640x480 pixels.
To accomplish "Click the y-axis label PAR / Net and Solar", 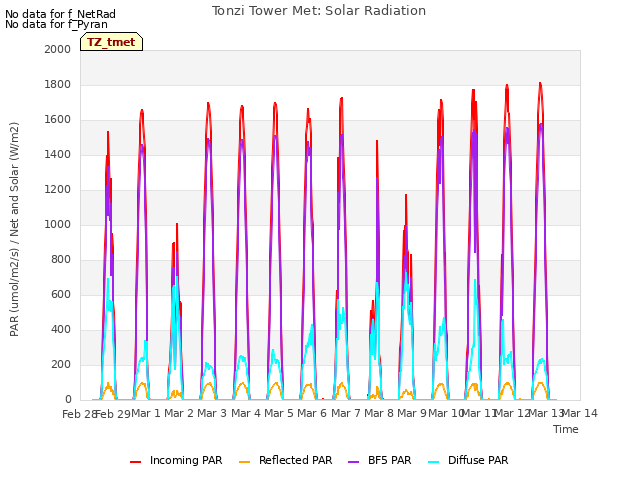I will tap(14, 229).
